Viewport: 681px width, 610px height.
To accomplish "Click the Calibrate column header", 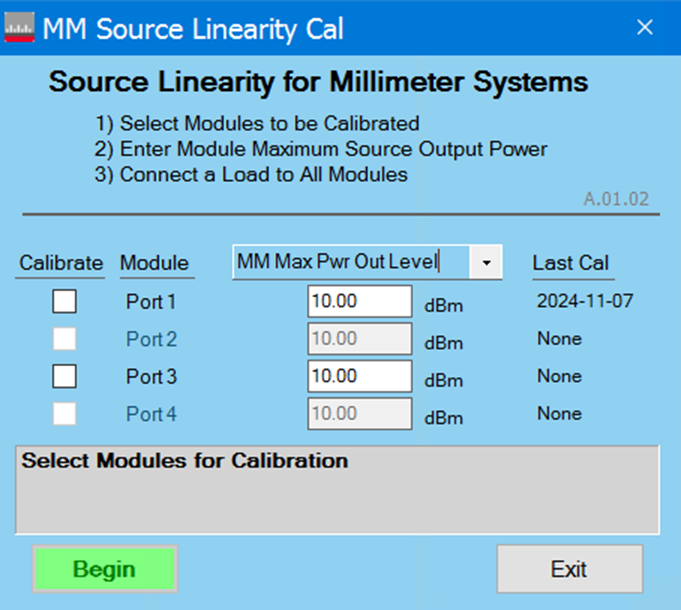I will point(61,263).
